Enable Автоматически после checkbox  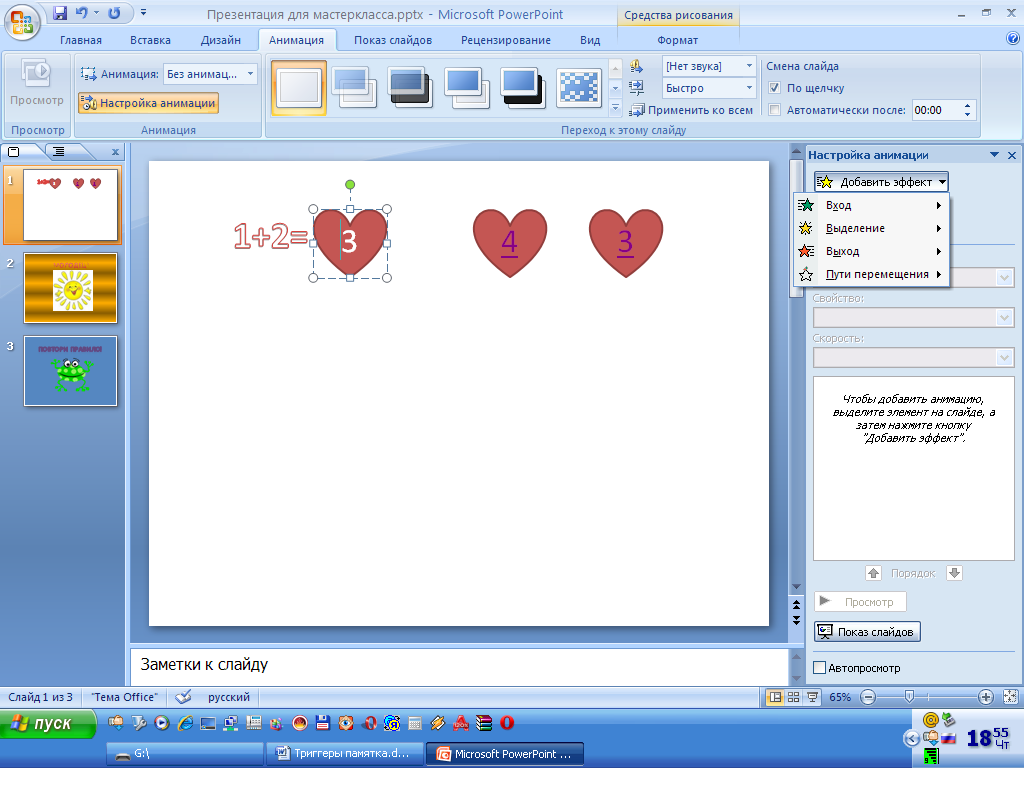coord(775,110)
